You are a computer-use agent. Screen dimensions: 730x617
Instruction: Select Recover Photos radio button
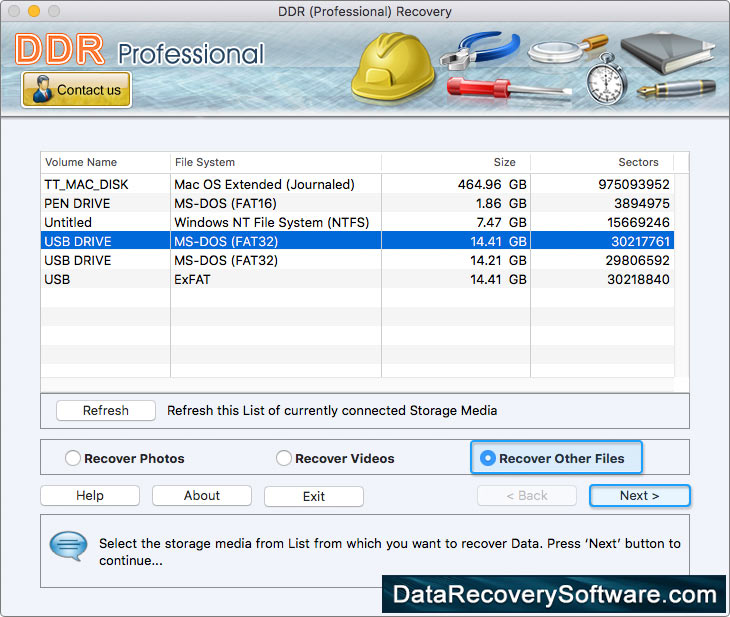(73, 458)
